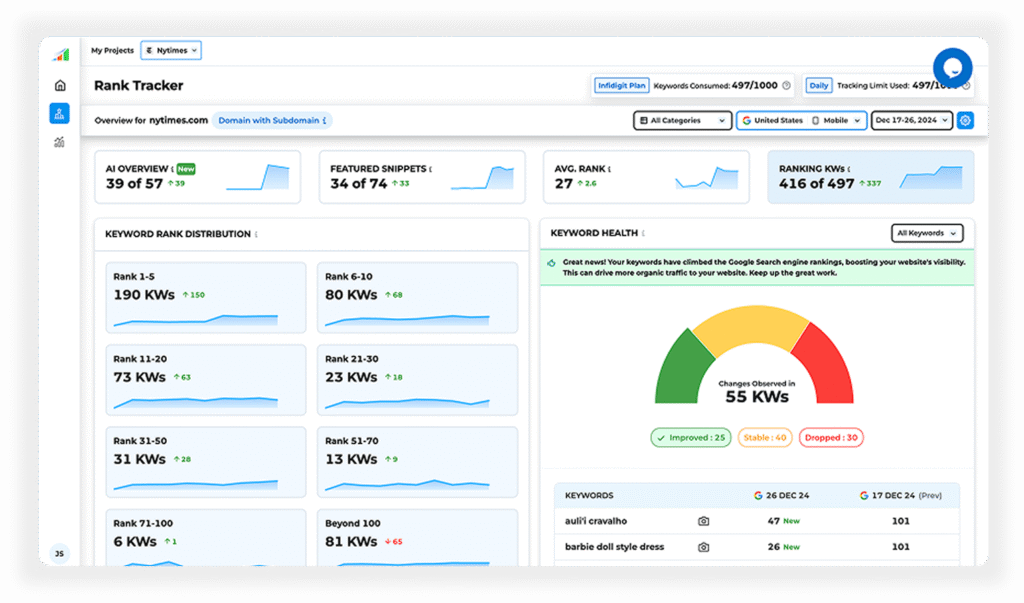Toggle the Dropped : 30 filter chip
Viewport: 1024px width, 603px height.
point(830,437)
